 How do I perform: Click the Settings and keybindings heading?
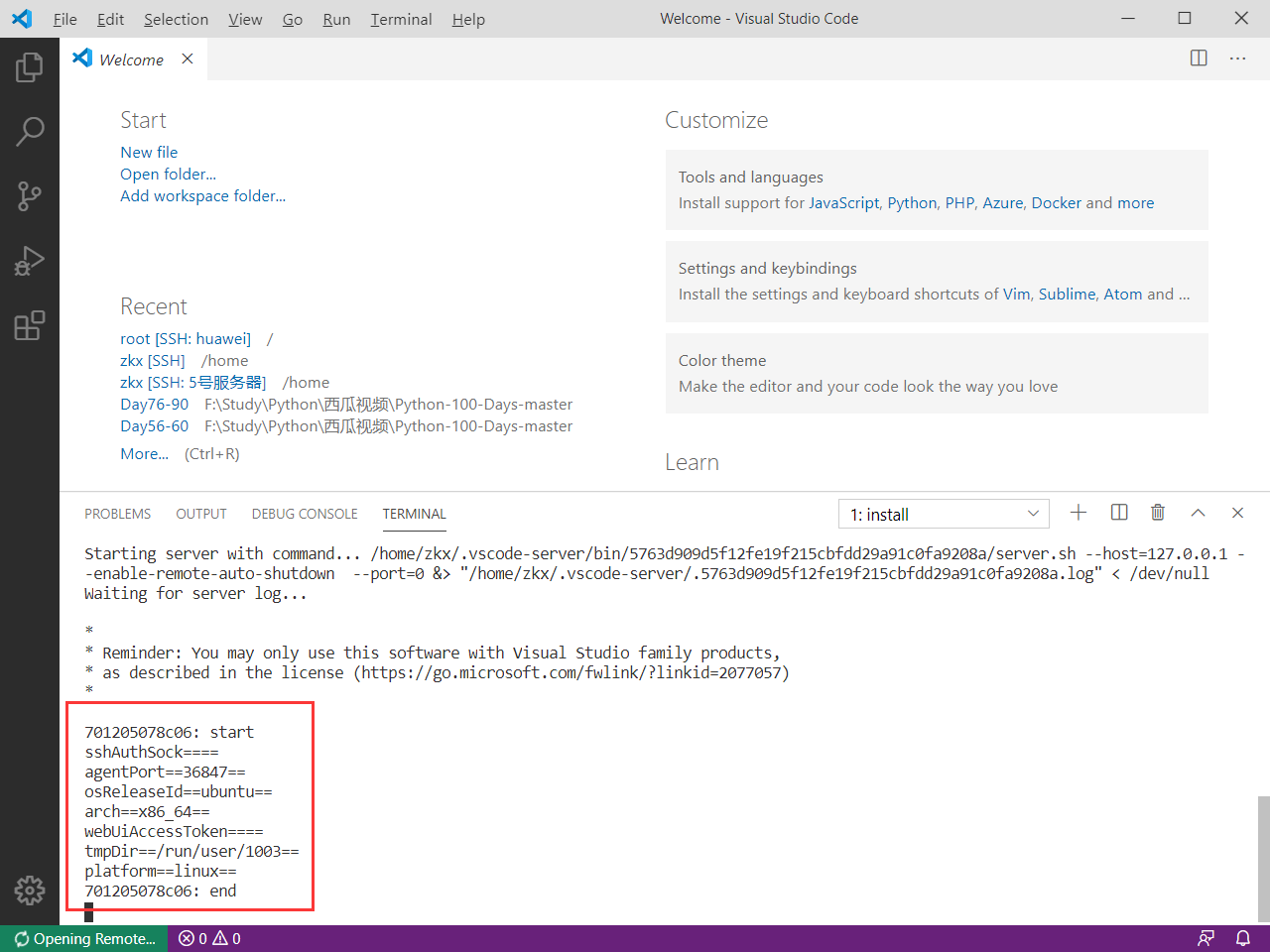pos(767,268)
